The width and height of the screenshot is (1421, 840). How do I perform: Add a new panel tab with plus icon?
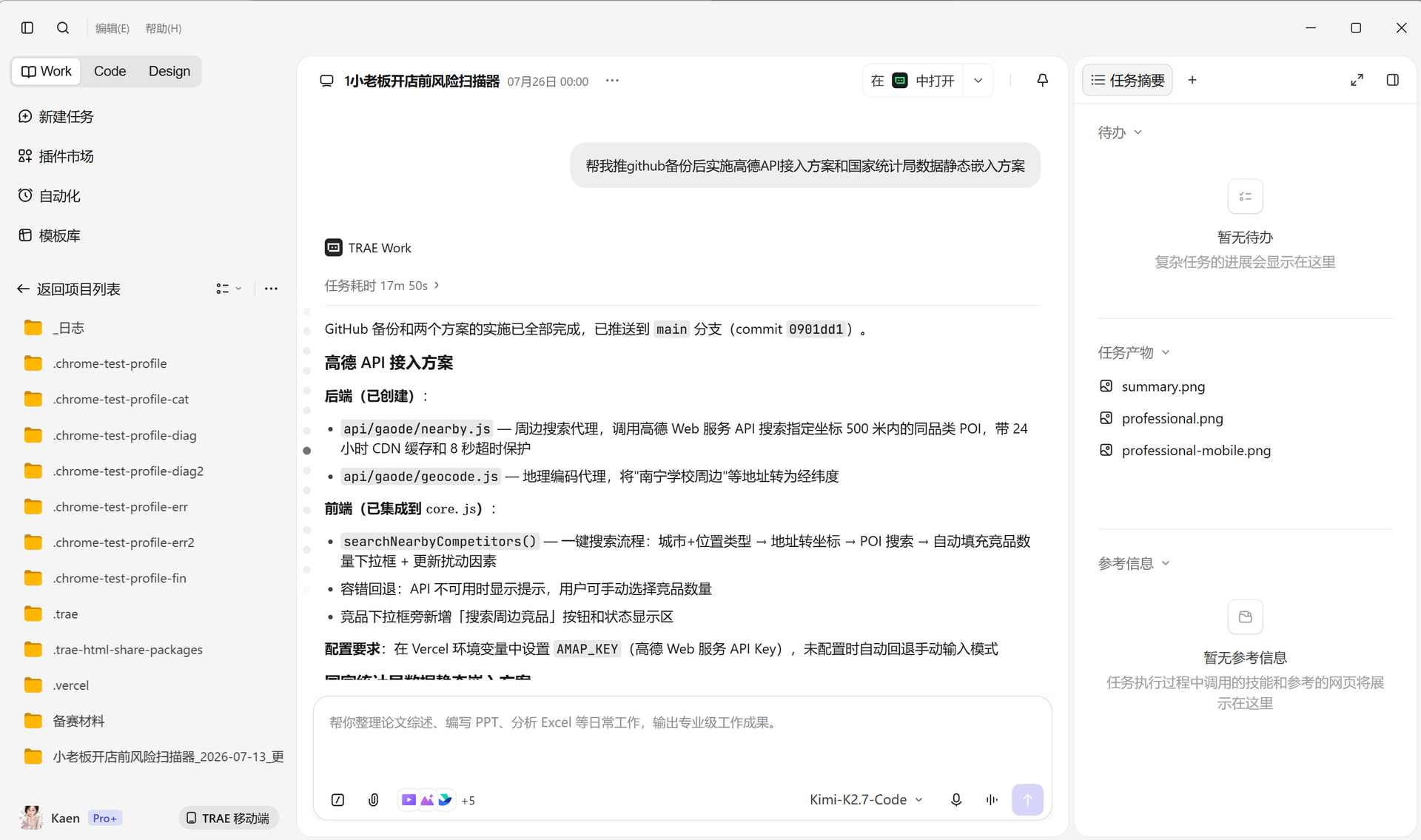[x=1192, y=80]
